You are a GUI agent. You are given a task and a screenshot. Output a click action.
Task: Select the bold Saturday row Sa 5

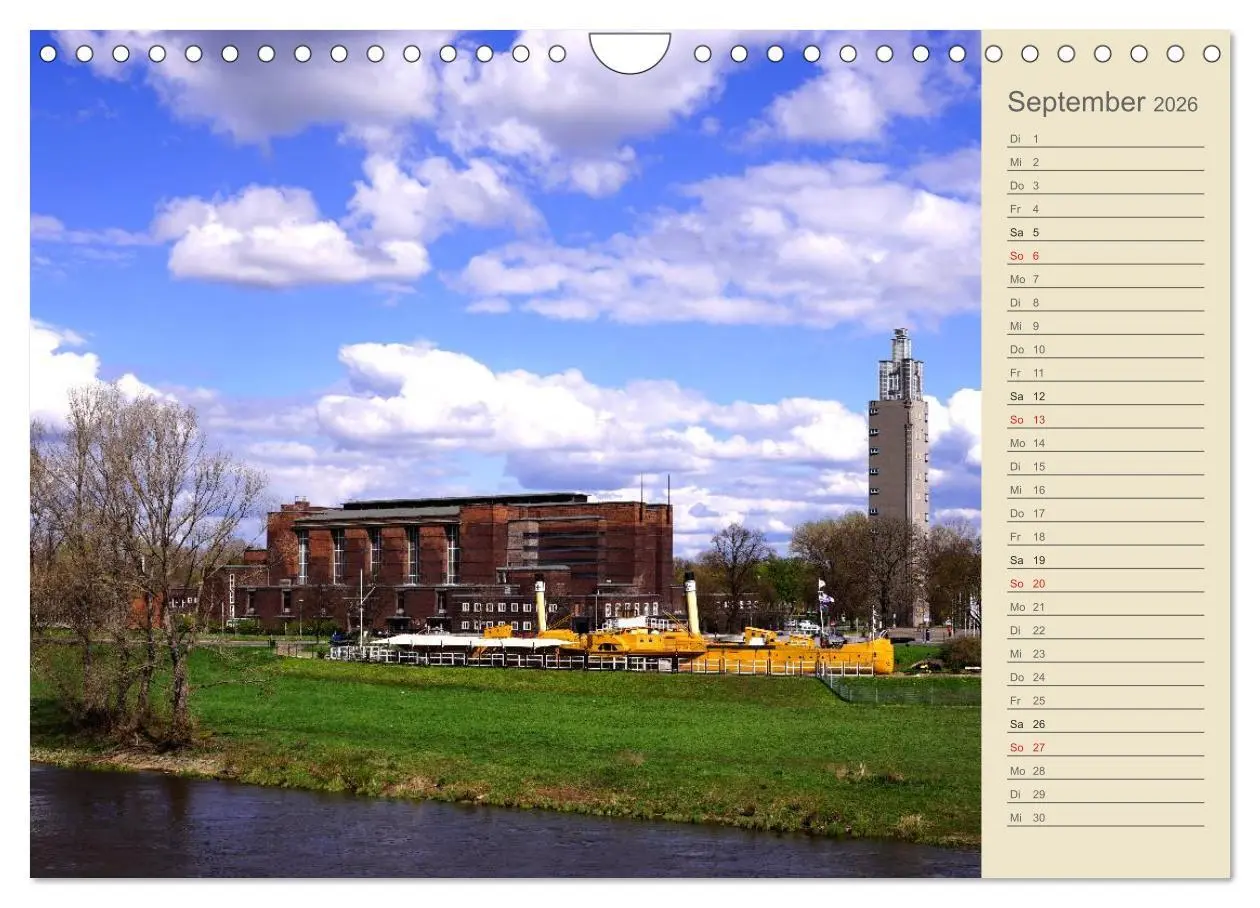[1025, 231]
